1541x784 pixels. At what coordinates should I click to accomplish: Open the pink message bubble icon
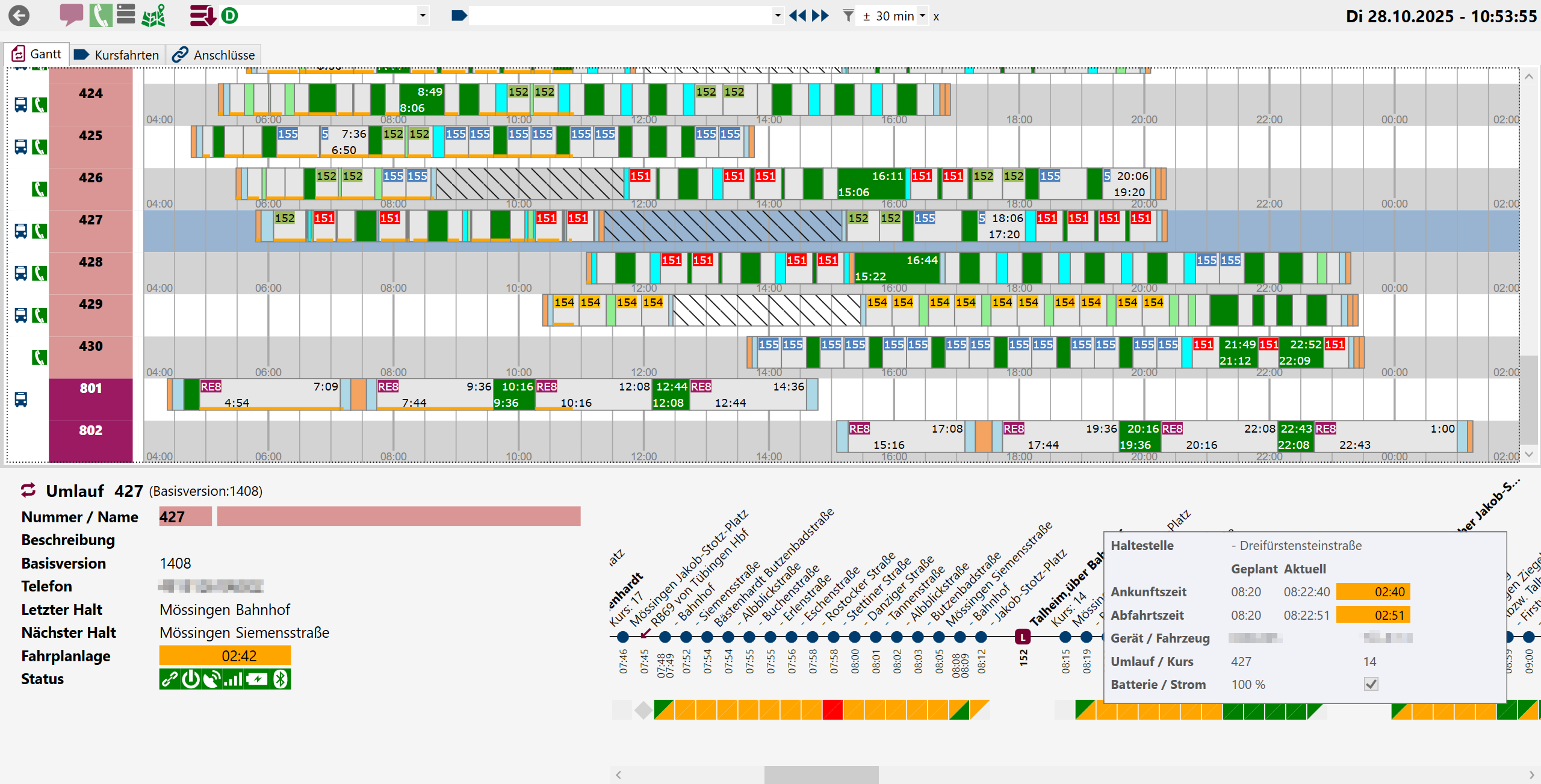pos(71,14)
